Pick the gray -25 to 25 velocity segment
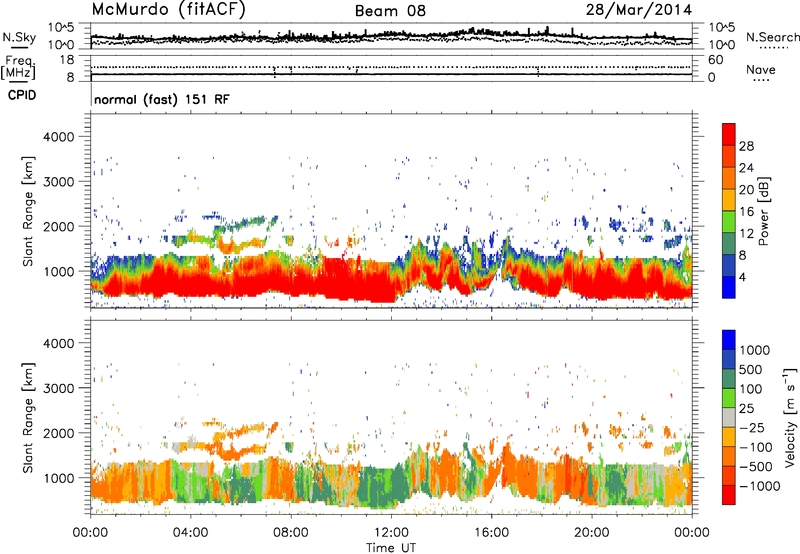 729,417
